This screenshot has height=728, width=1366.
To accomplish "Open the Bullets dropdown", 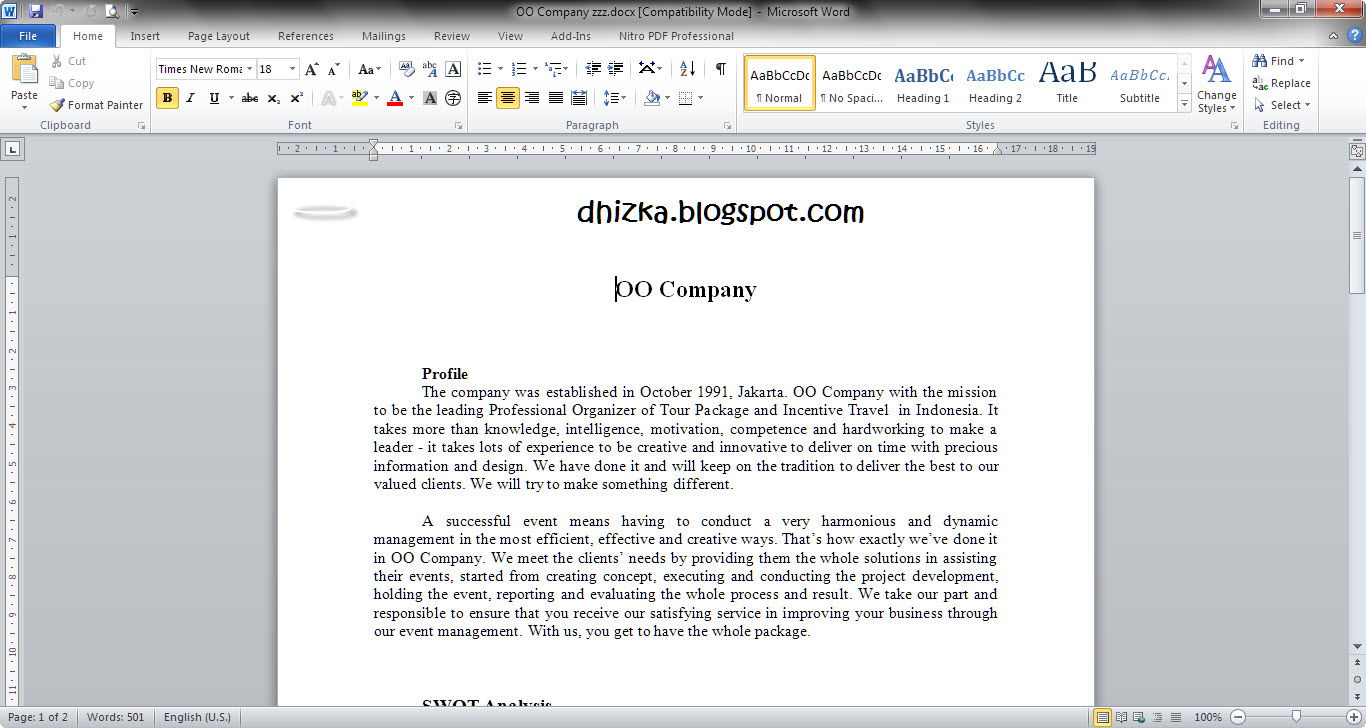I will coord(501,69).
